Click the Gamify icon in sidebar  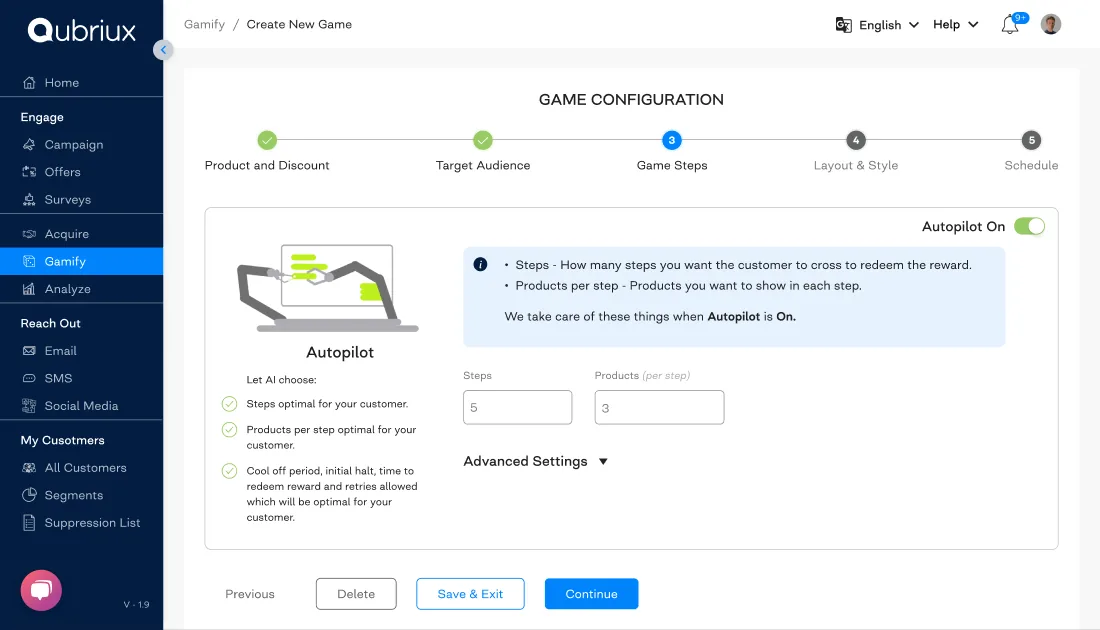(29, 261)
